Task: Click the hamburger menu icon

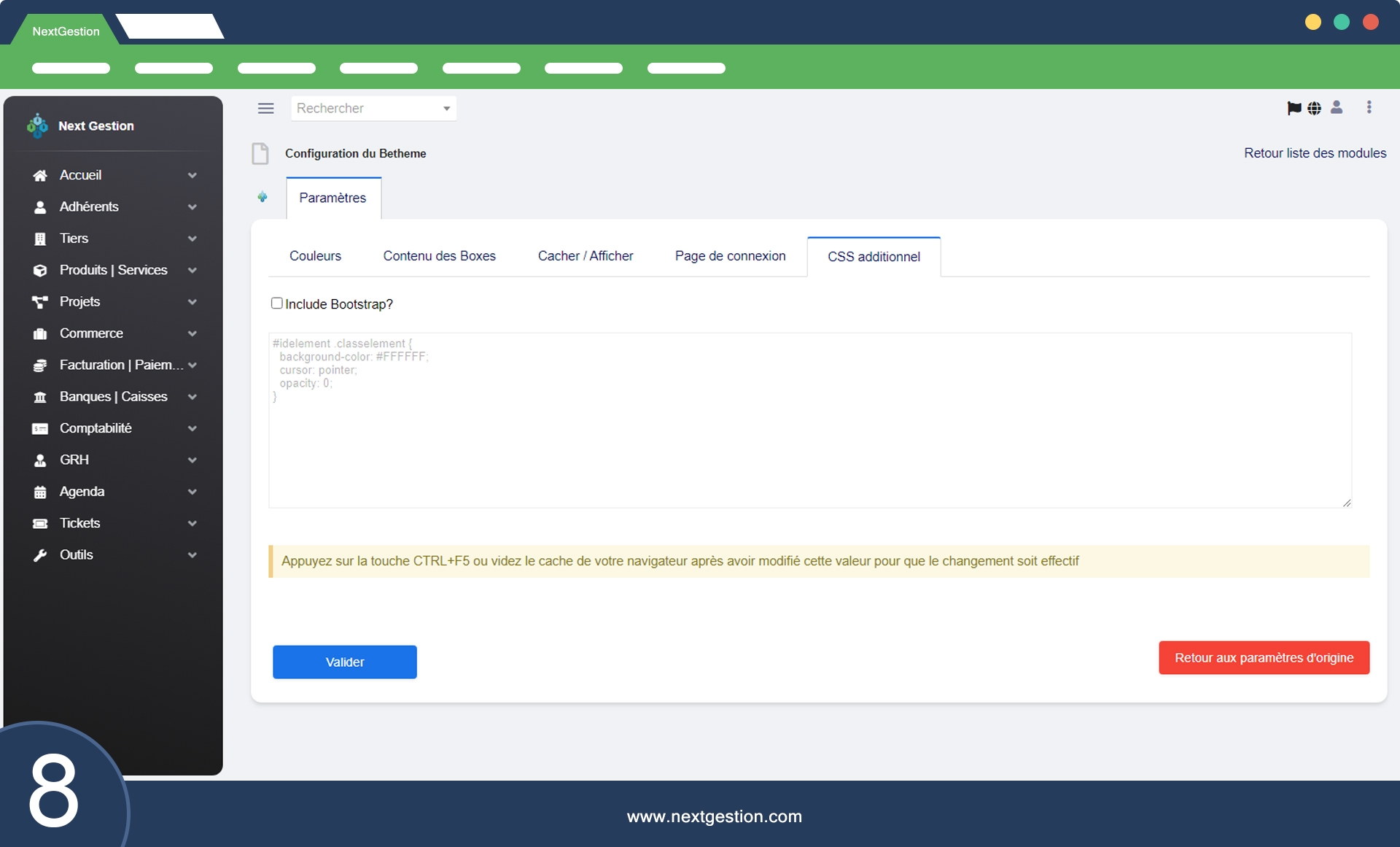Action: tap(265, 108)
